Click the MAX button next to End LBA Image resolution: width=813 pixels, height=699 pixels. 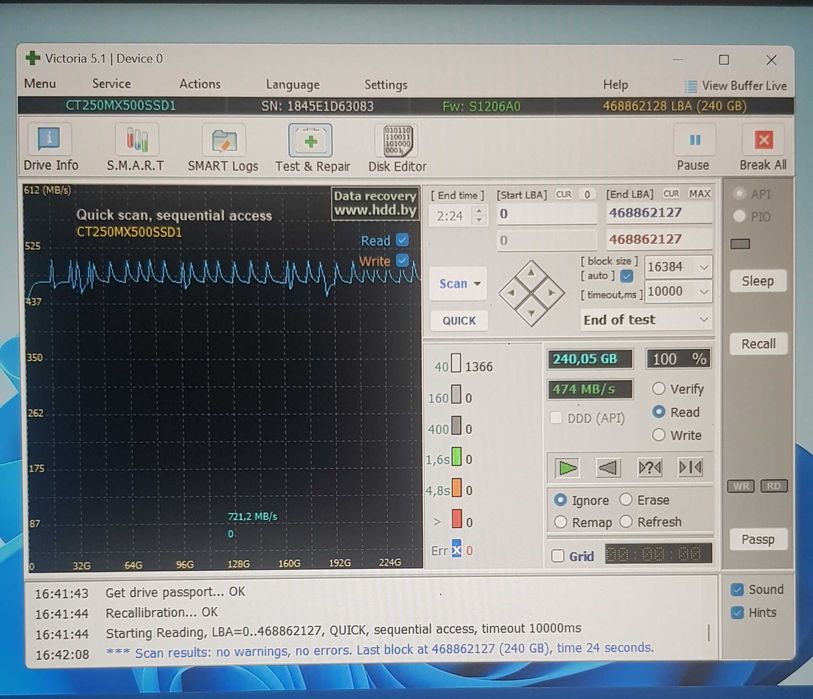tap(699, 194)
